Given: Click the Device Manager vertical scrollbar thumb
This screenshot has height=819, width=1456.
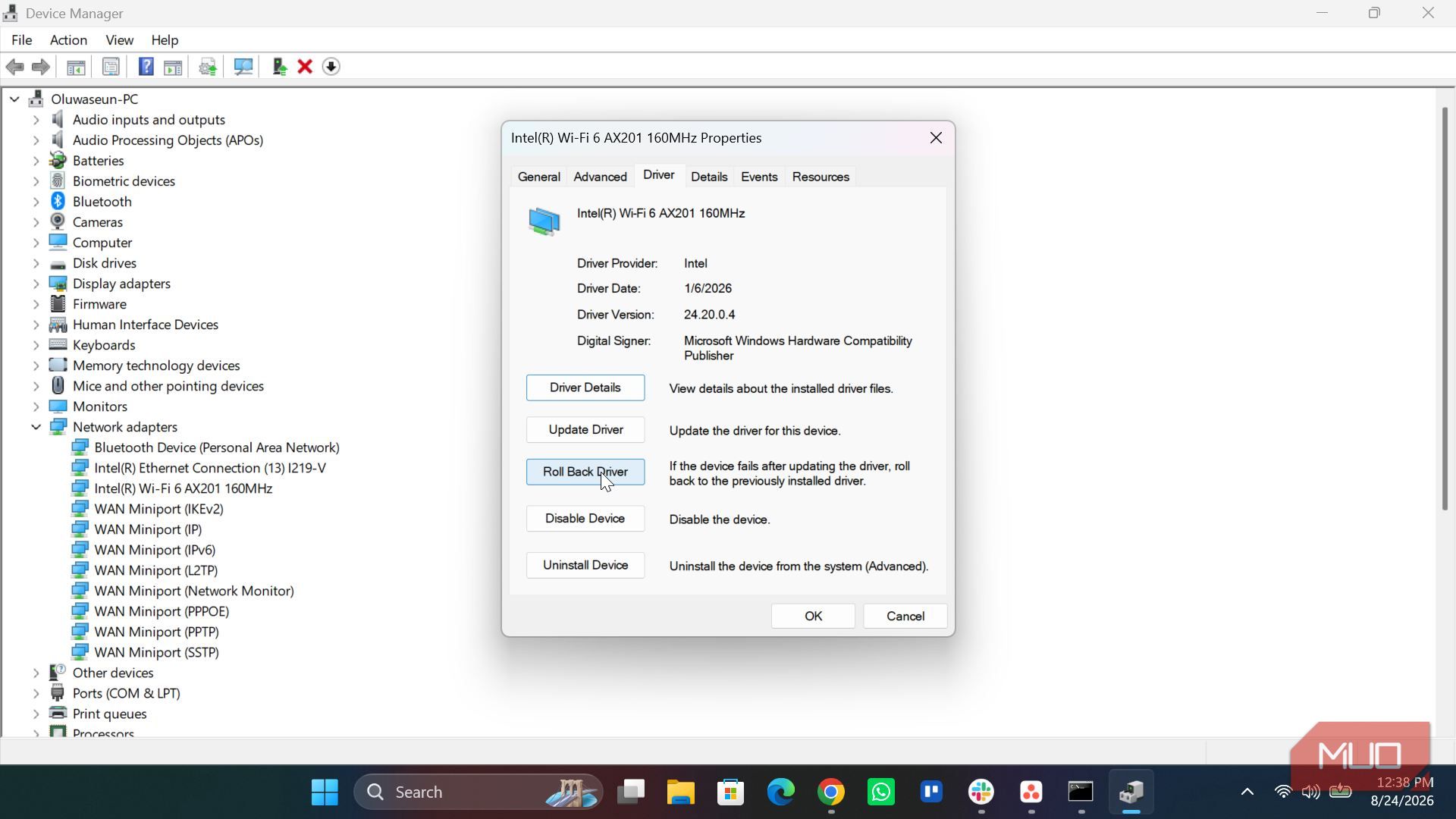Looking at the screenshot, I should click(x=1445, y=309).
